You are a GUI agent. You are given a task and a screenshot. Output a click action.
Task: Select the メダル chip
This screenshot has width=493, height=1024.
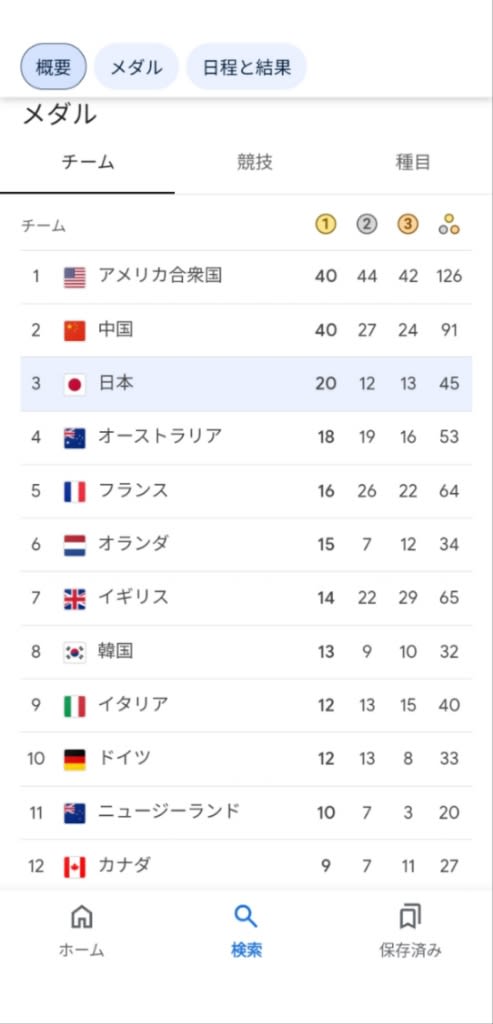pyautogui.click(x=136, y=67)
